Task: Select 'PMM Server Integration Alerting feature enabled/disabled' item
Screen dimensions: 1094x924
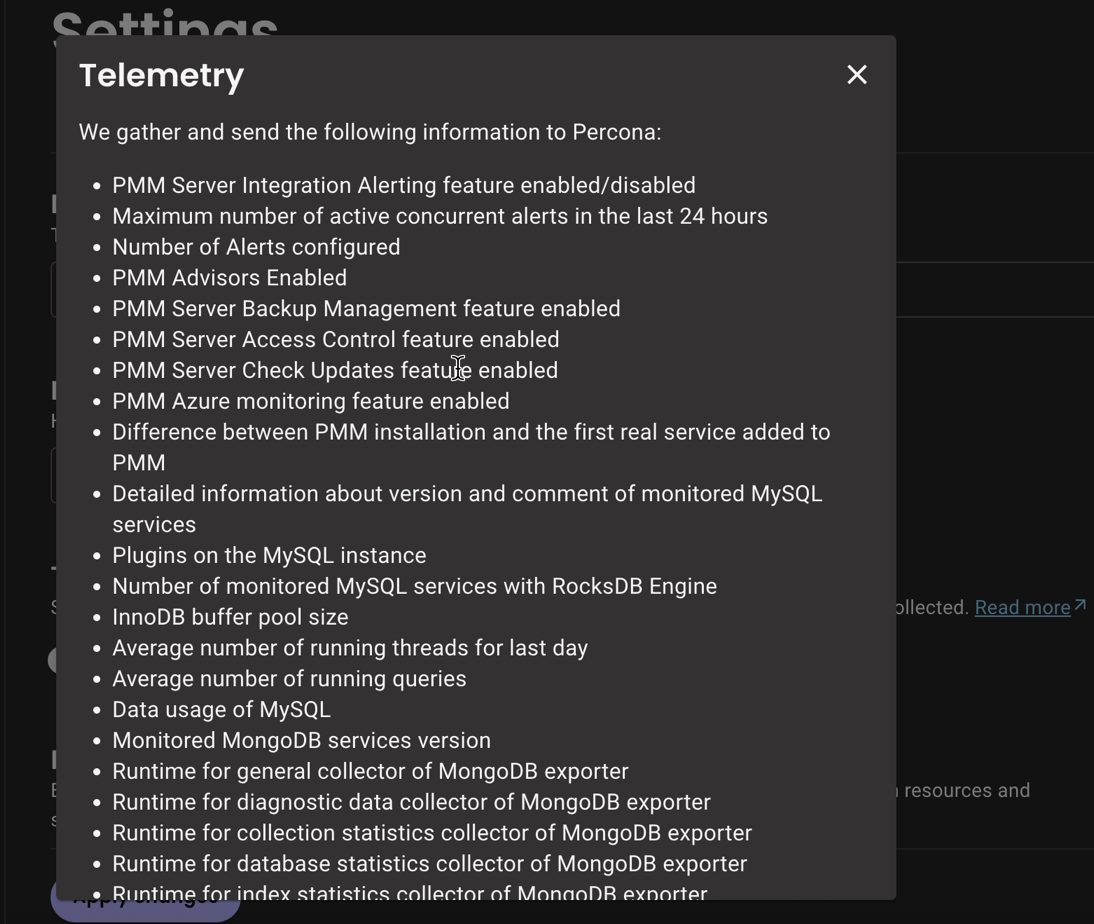Action: 404,186
